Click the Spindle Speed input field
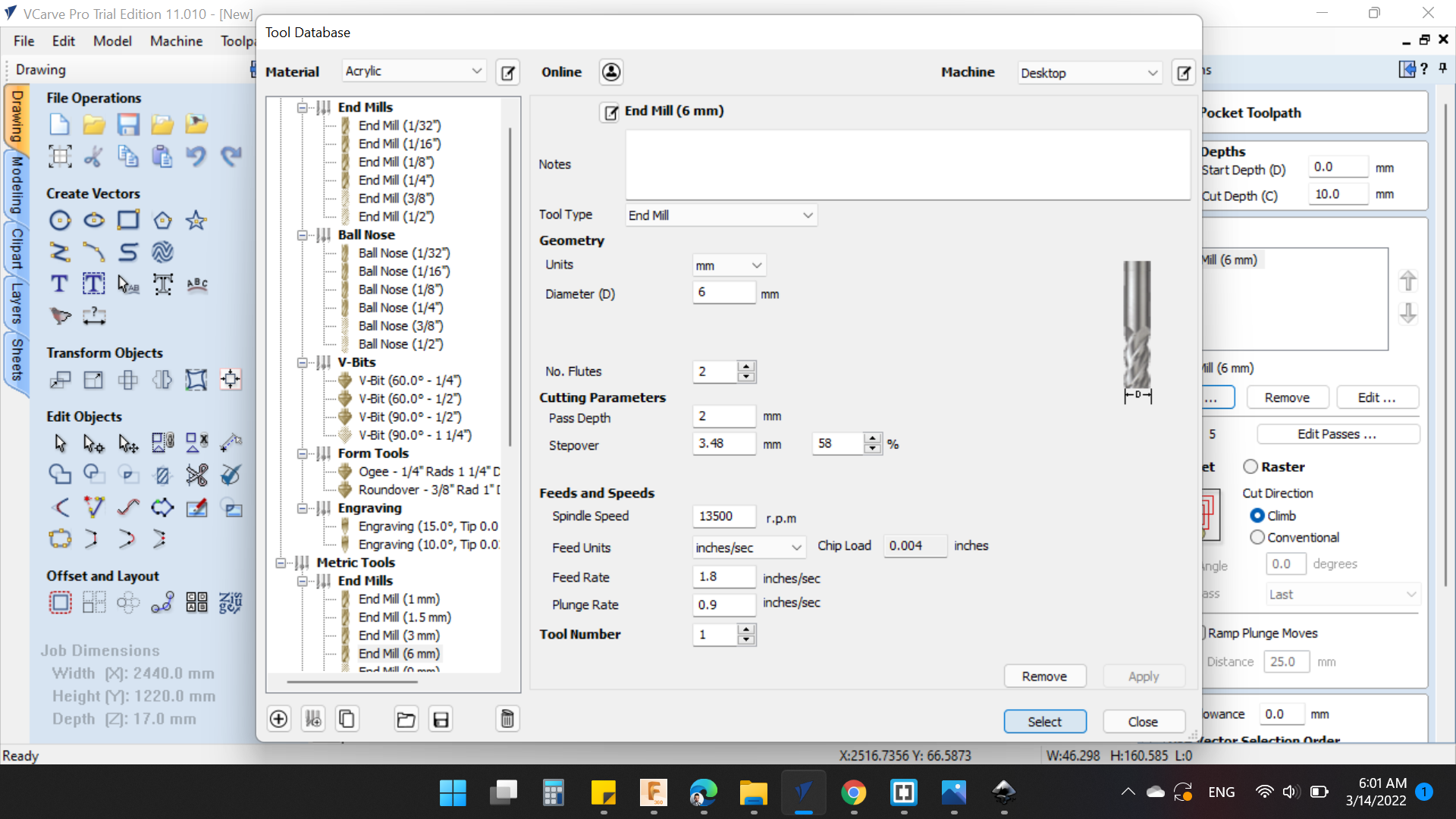The height and width of the screenshot is (819, 1456). [724, 516]
